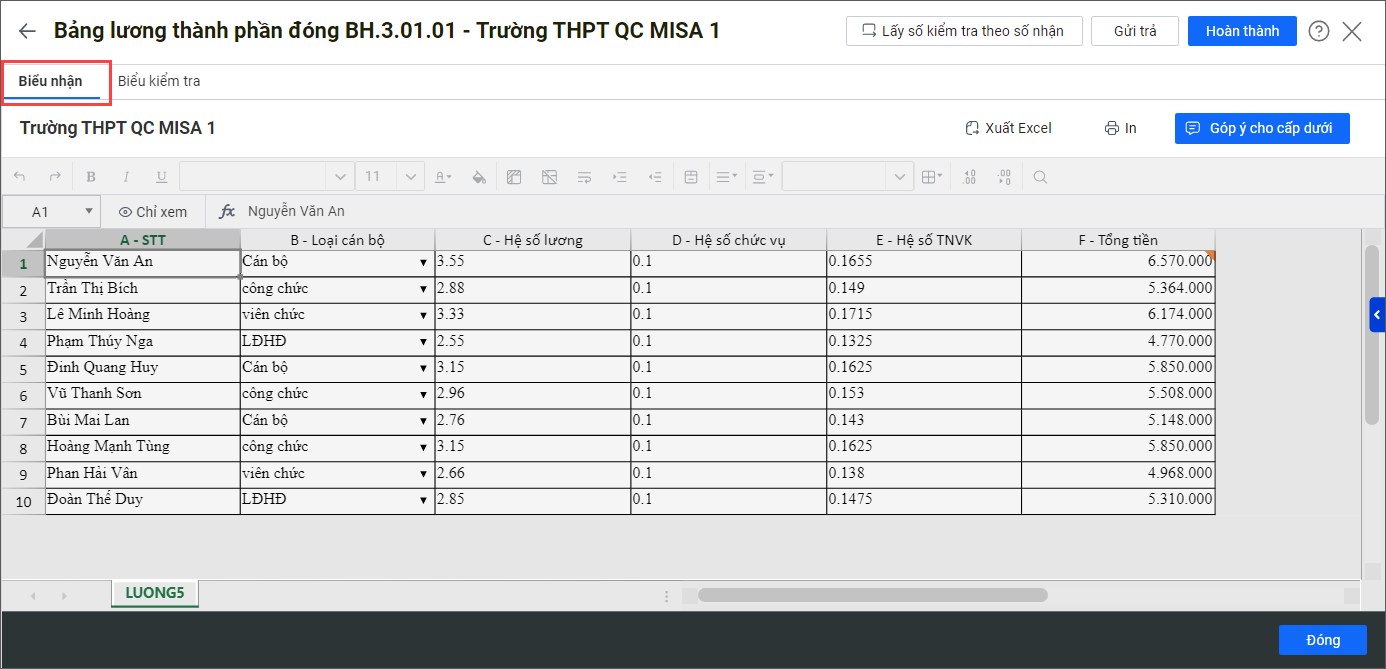
Task: Toggle the Chỉ xem view mode
Action: (153, 212)
